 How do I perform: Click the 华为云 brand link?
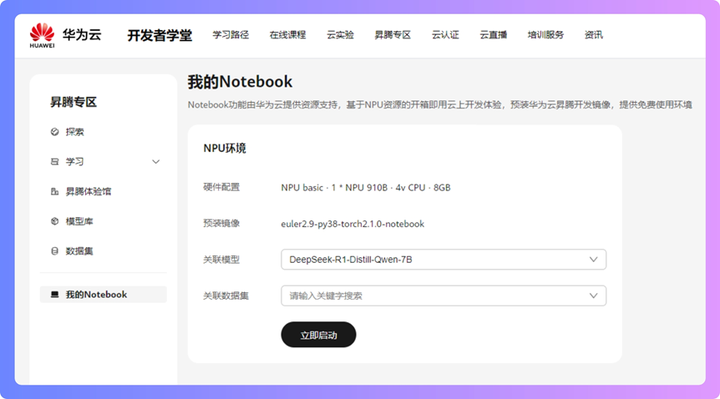[82, 34]
